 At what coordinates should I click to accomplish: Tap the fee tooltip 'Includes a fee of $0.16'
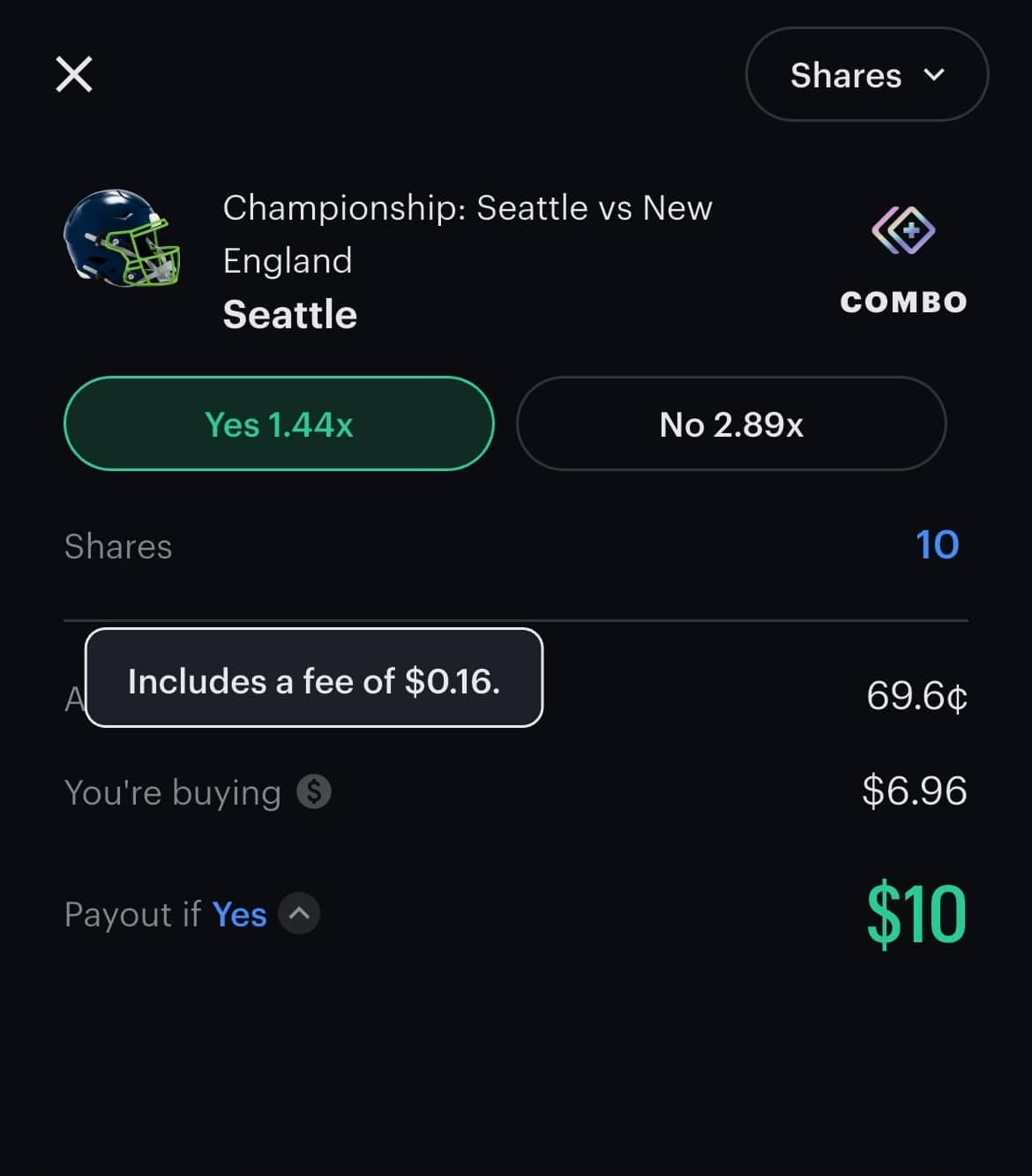314,678
